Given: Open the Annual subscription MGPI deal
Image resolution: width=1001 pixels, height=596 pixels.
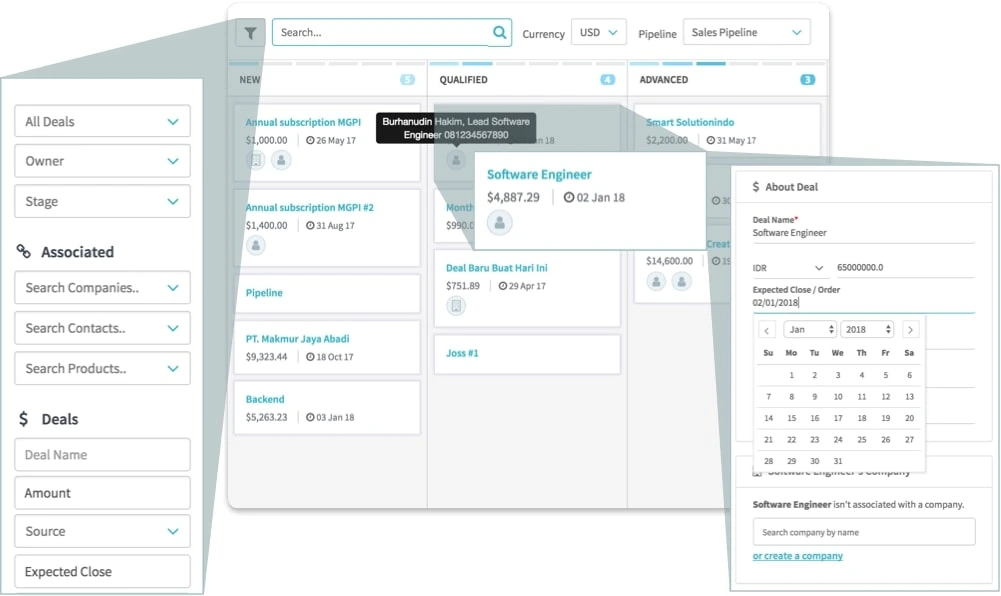Looking at the screenshot, I should (303, 122).
